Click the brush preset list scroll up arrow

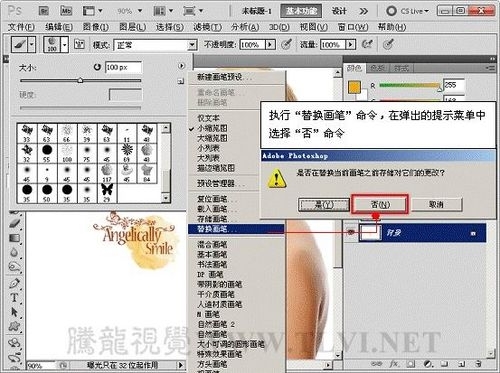point(166,129)
